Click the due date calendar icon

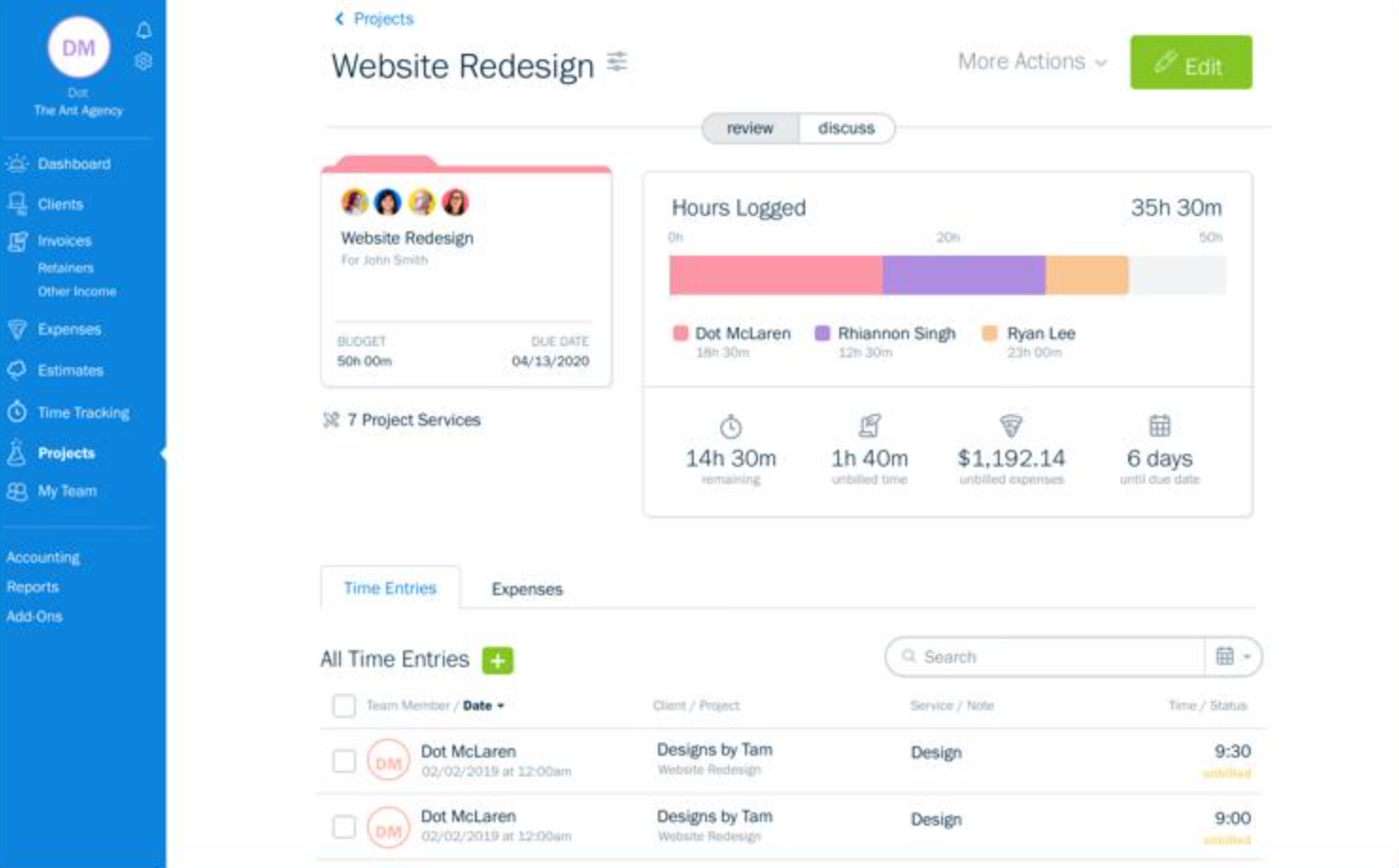1160,426
